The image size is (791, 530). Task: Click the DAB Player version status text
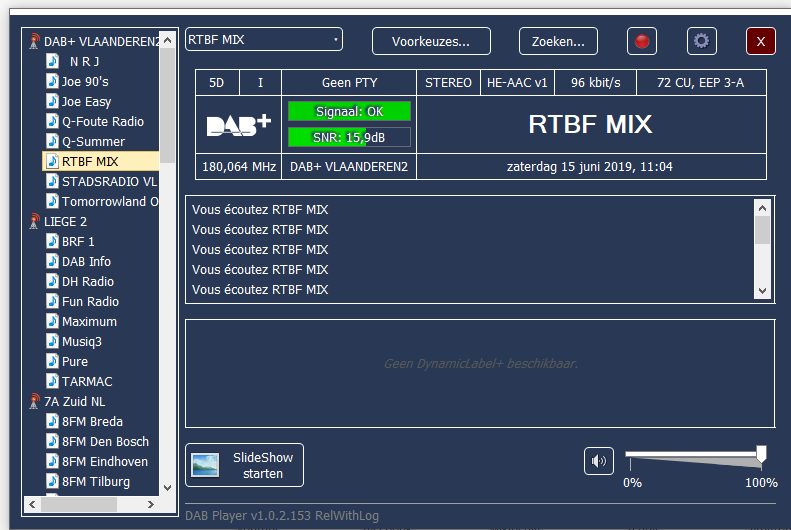[x=282, y=516]
